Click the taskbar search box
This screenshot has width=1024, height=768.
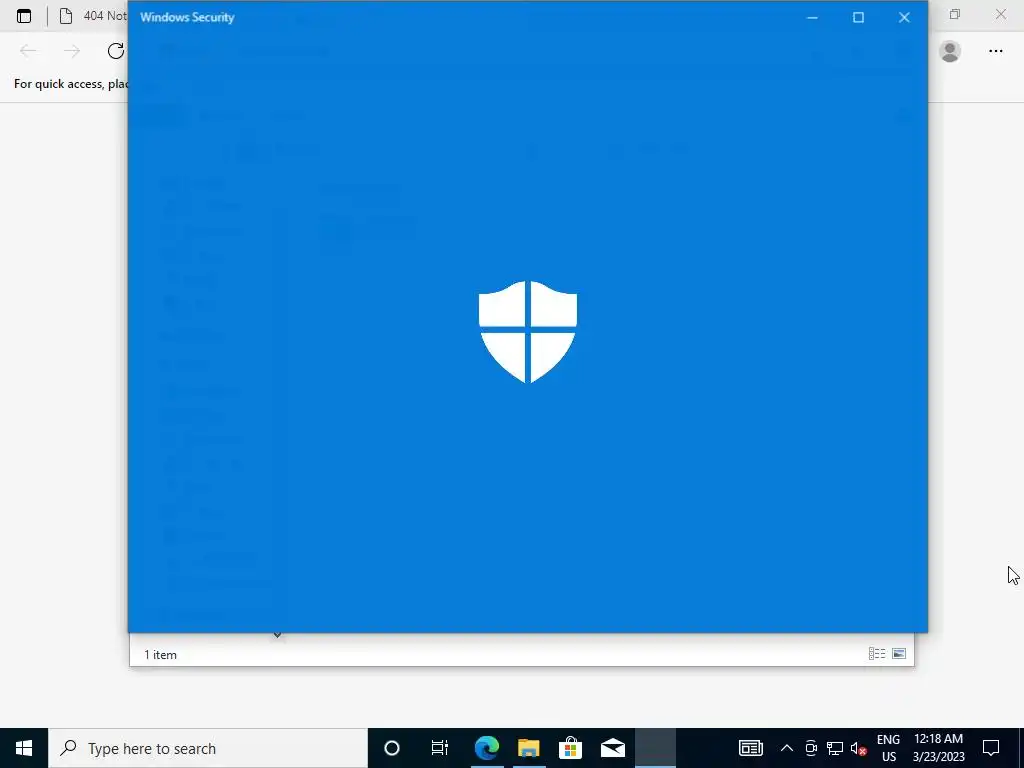tap(208, 748)
